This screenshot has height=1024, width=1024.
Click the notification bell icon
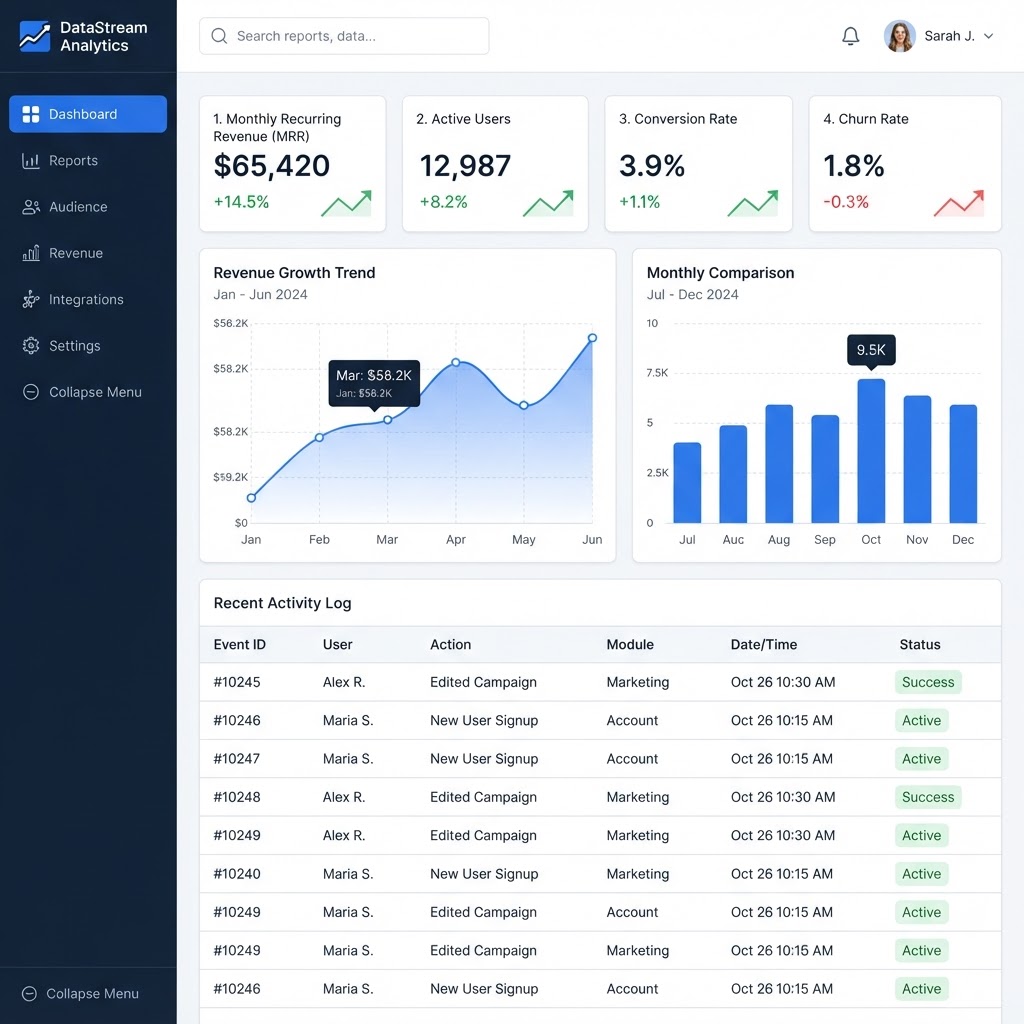(x=850, y=36)
